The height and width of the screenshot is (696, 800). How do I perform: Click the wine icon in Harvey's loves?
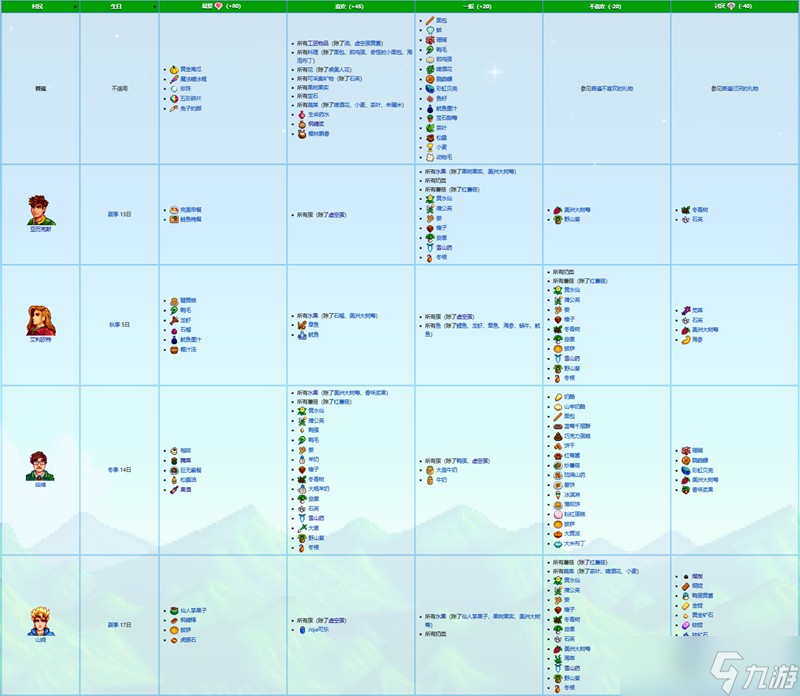coord(174,490)
